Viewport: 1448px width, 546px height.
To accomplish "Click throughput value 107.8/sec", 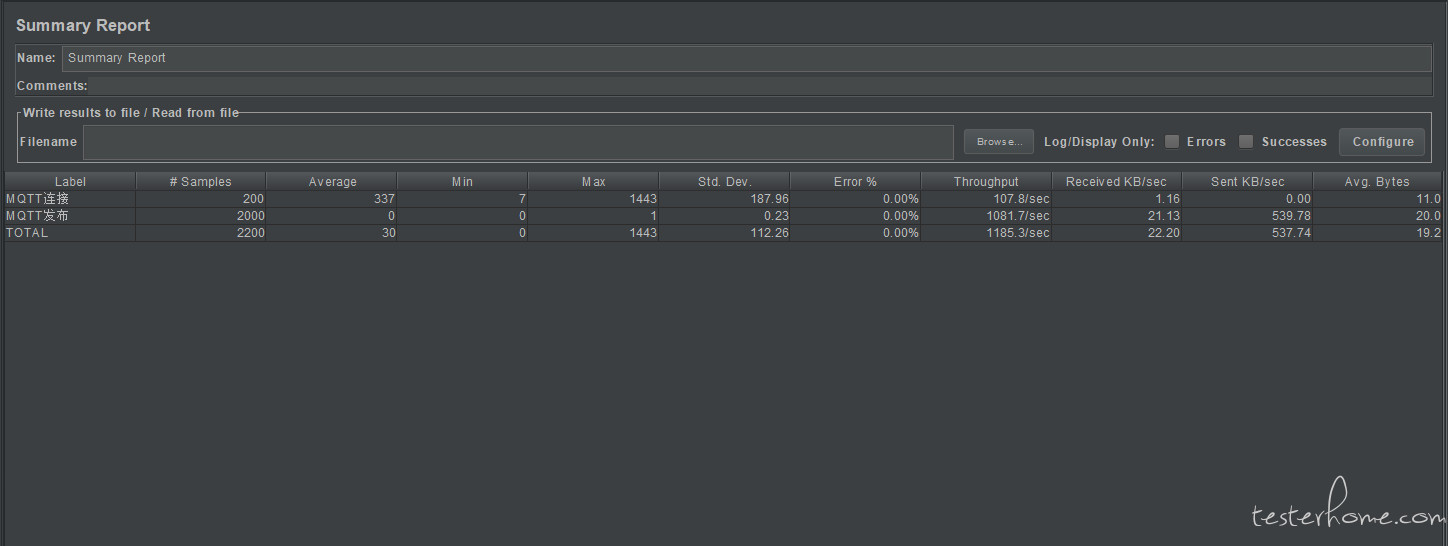I will click(1021, 199).
